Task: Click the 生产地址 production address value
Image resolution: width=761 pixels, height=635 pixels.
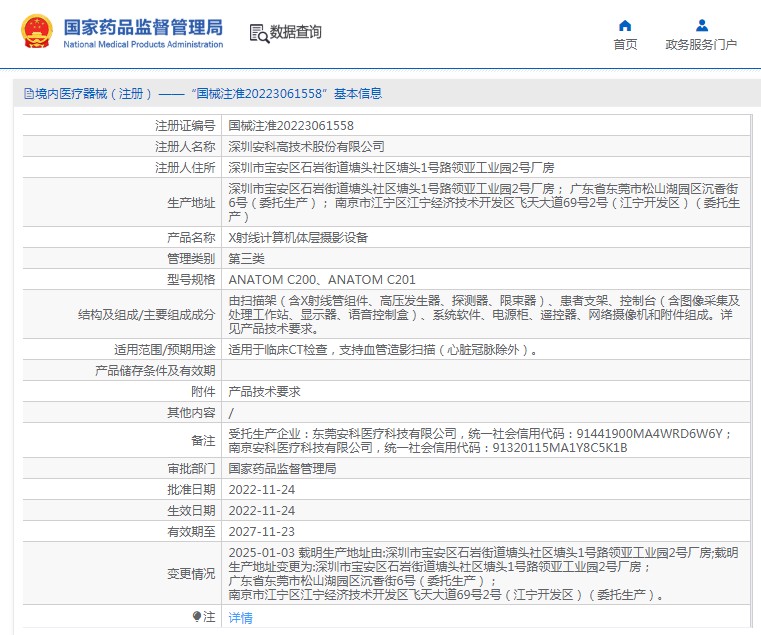Action: pyautogui.click(x=484, y=202)
